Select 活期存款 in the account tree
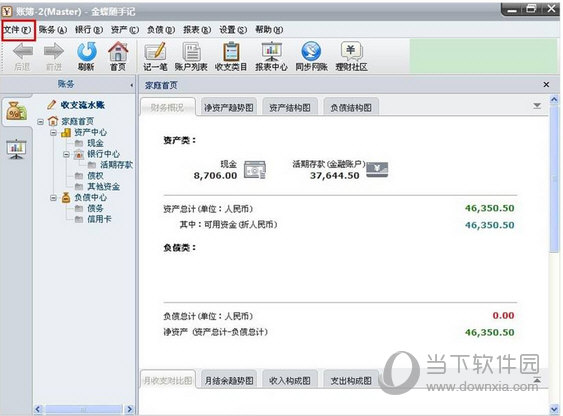 coord(116,165)
